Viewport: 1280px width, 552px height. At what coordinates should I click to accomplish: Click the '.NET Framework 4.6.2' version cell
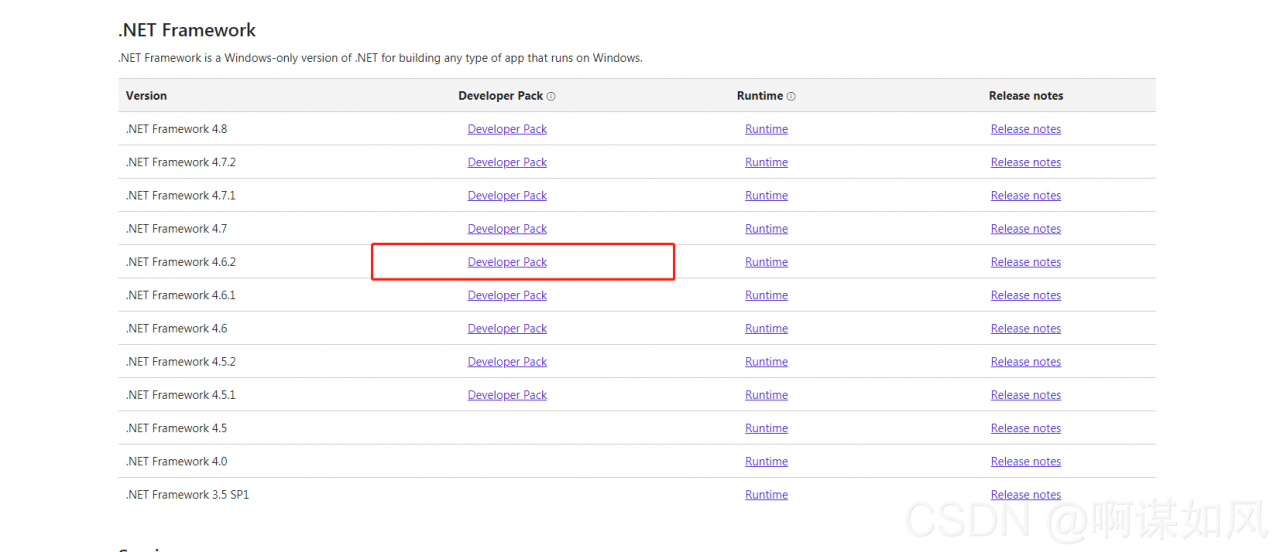point(181,262)
